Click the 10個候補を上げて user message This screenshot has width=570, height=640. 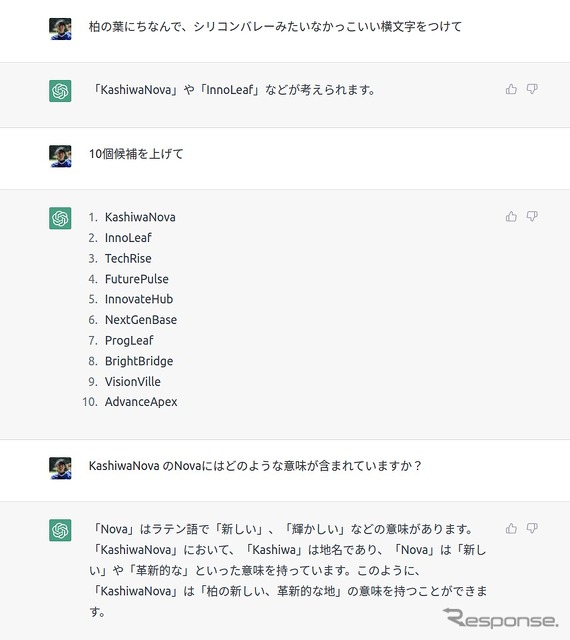(136, 154)
